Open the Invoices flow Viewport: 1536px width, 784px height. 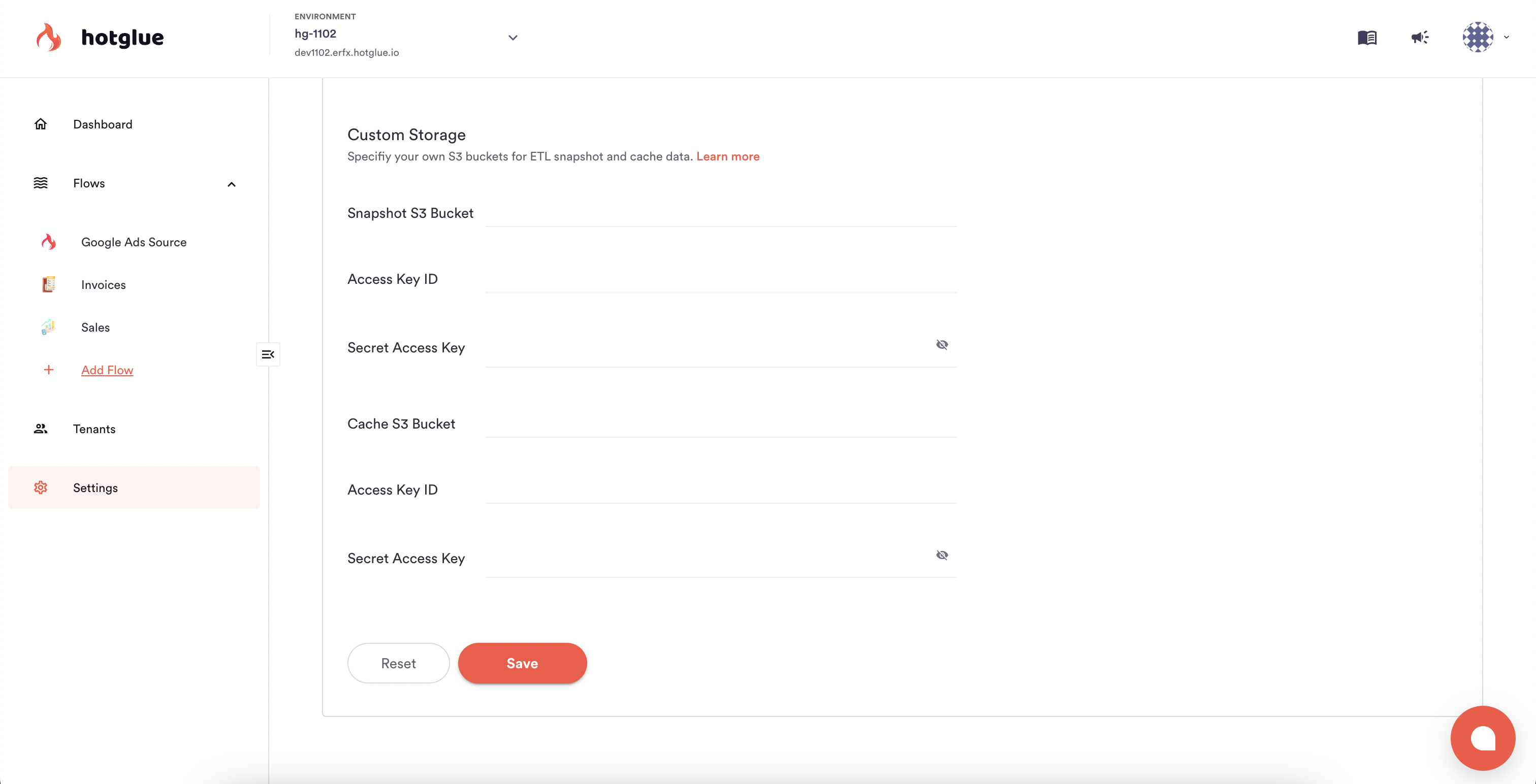(103, 285)
